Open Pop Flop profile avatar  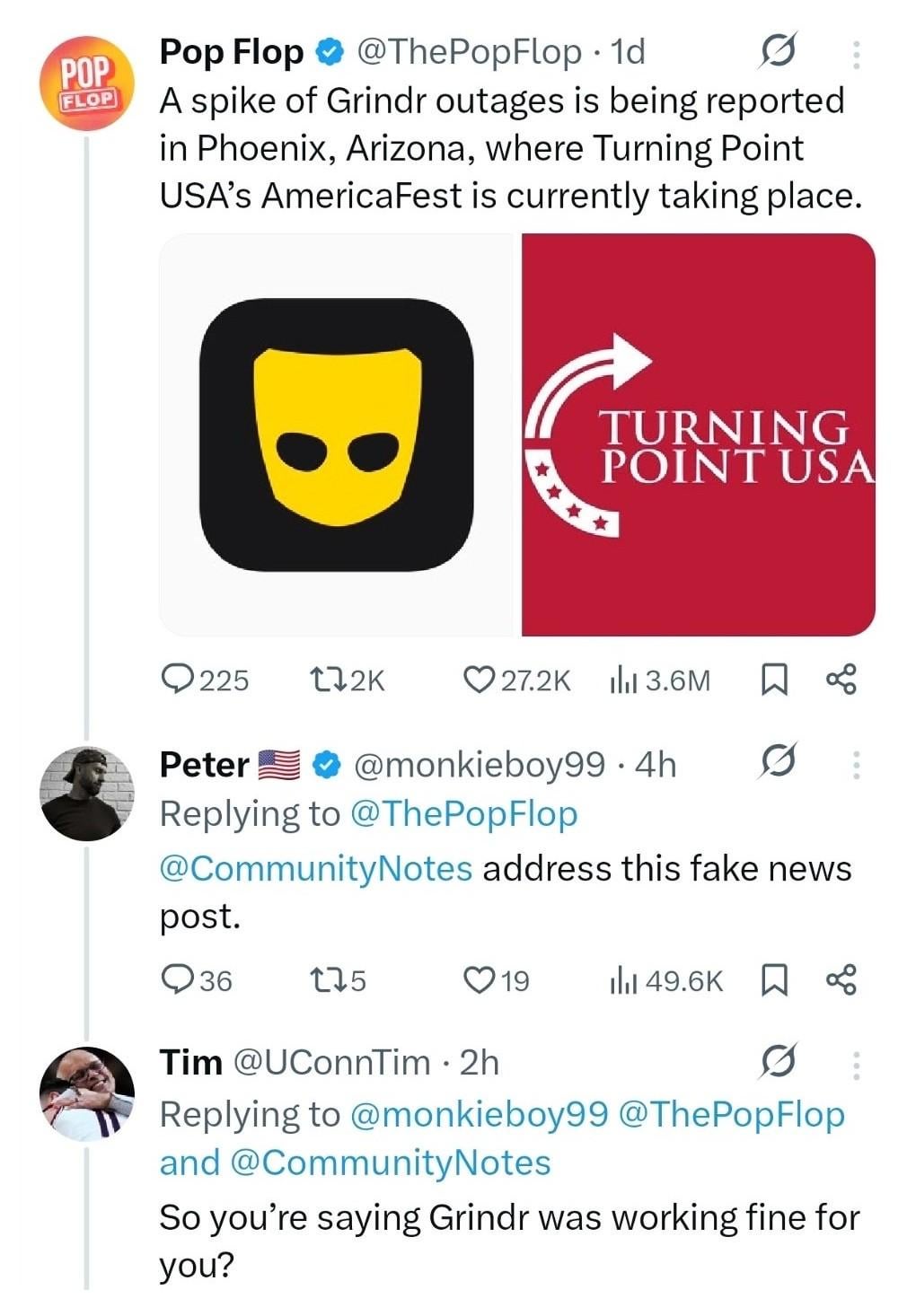[87, 83]
